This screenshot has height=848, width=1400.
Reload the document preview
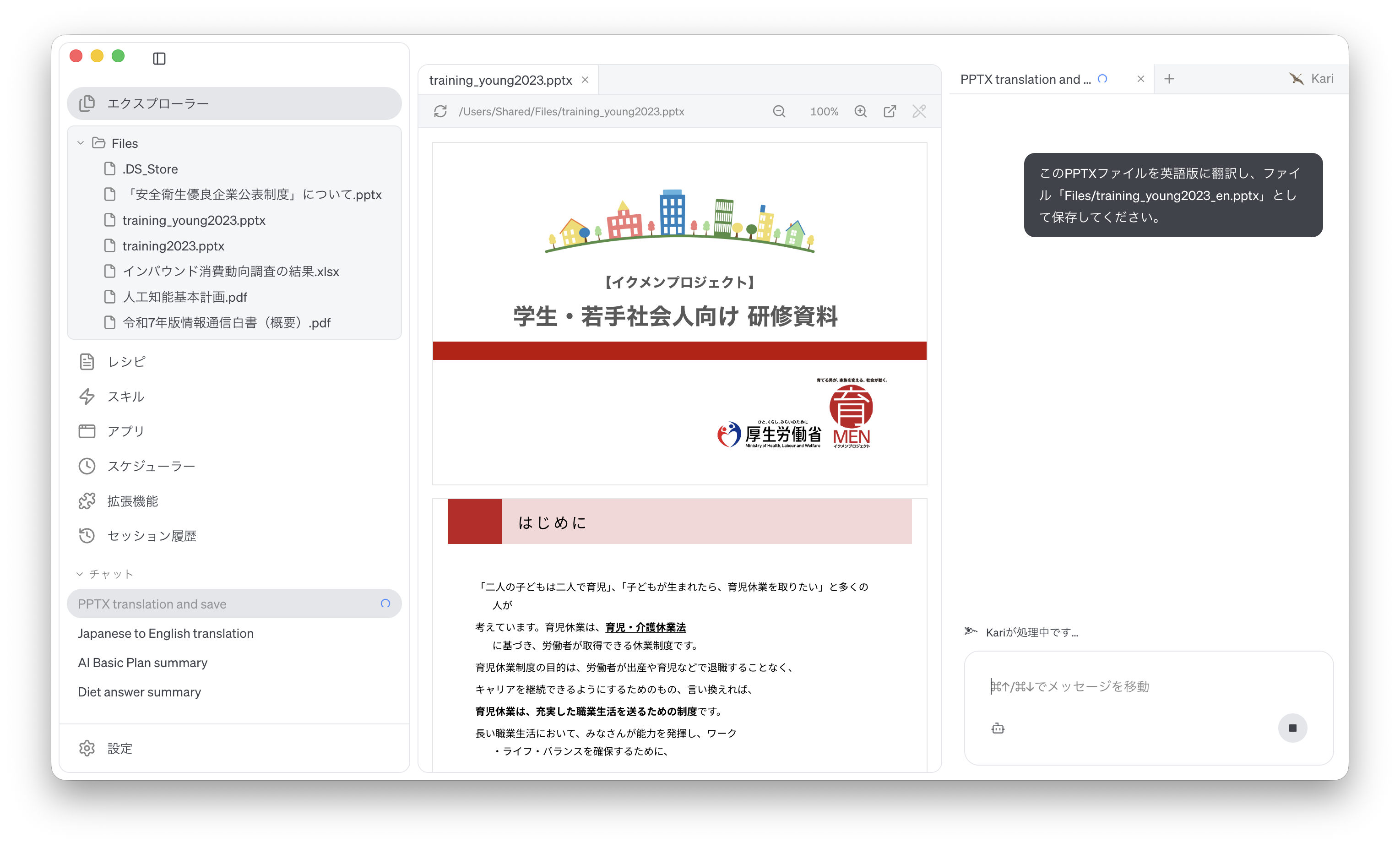coord(440,111)
